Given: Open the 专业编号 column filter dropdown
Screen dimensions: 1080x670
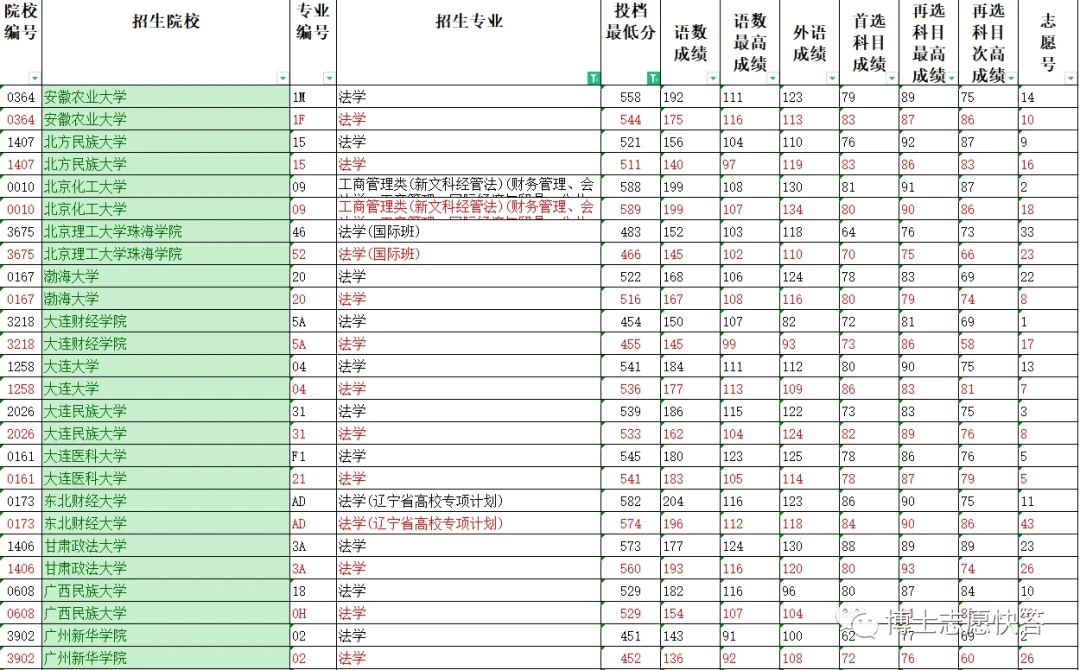Looking at the screenshot, I should 329,78.
